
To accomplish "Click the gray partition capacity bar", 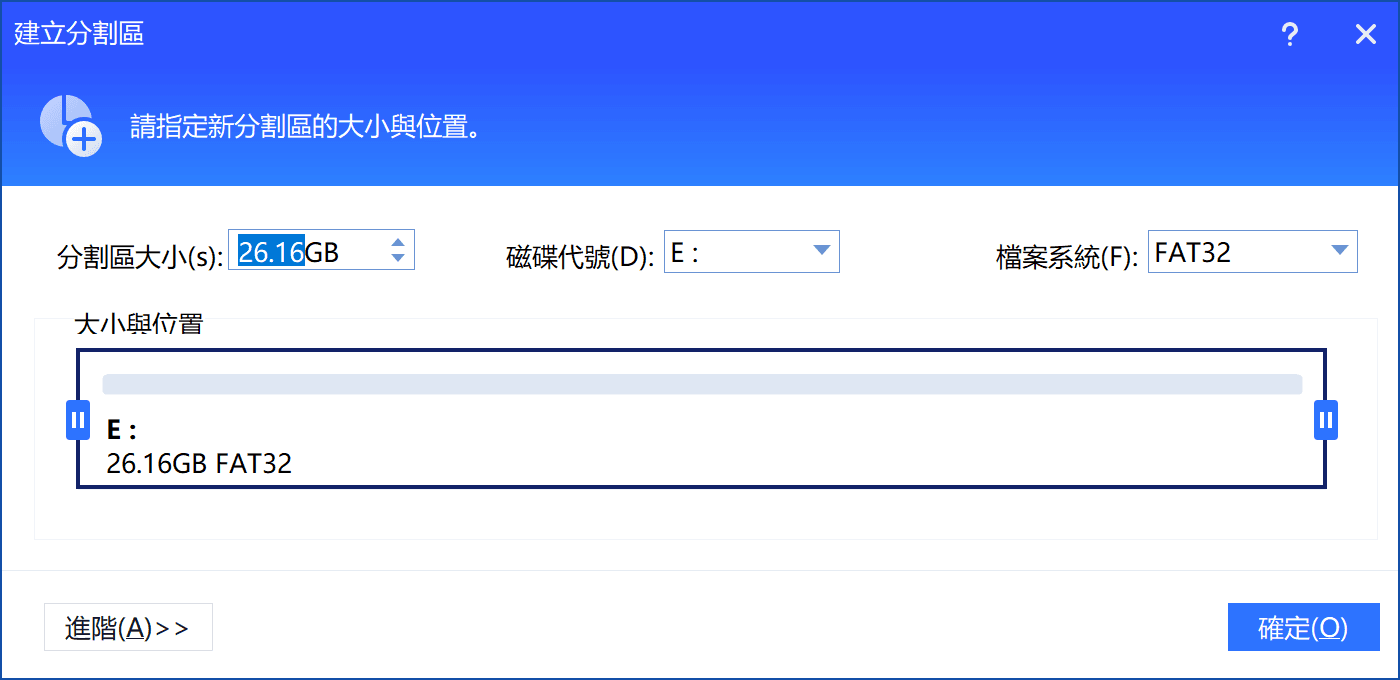I will tap(700, 383).
